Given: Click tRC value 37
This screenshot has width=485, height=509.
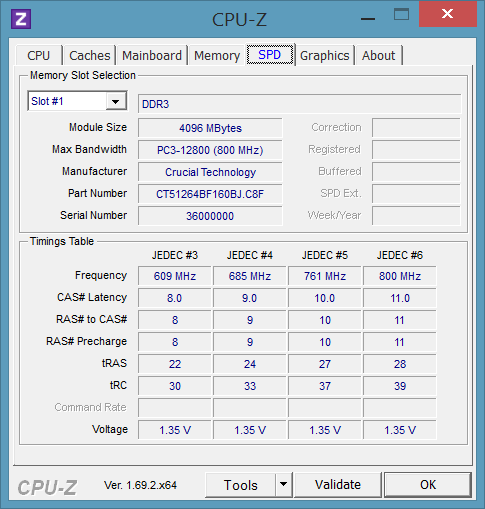Looking at the screenshot, I should (x=325, y=386).
